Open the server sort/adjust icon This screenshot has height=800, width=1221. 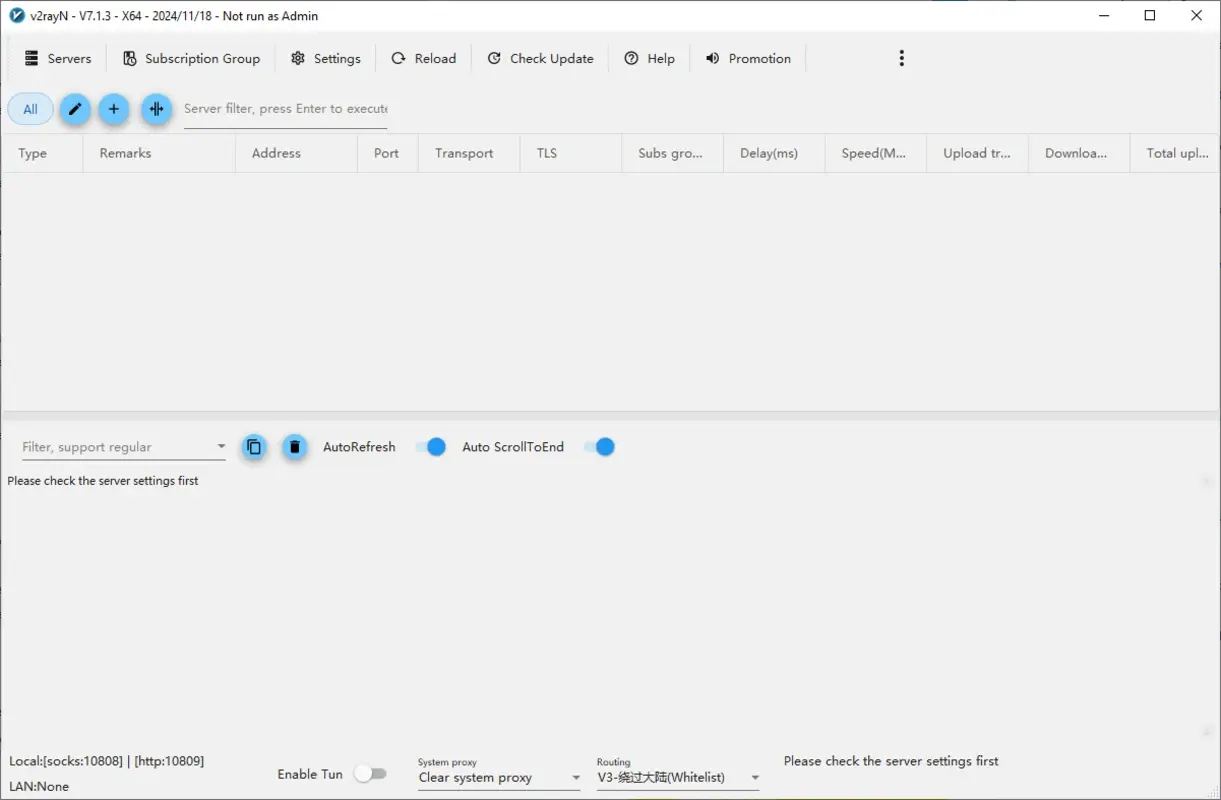[x=156, y=109]
